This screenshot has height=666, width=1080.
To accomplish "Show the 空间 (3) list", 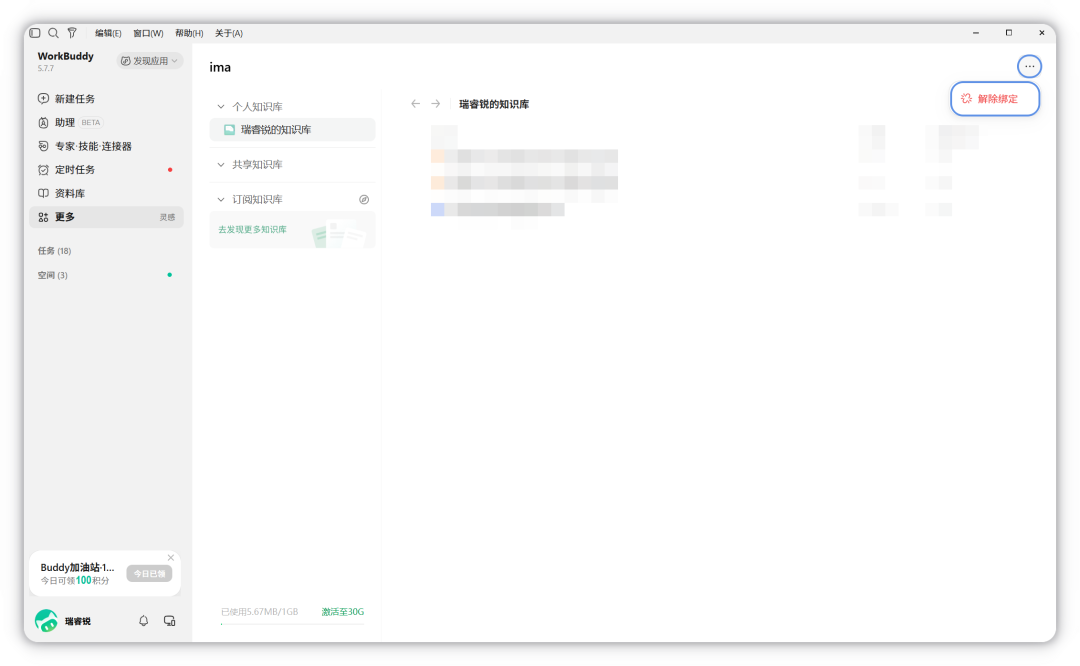I will pyautogui.click(x=52, y=275).
